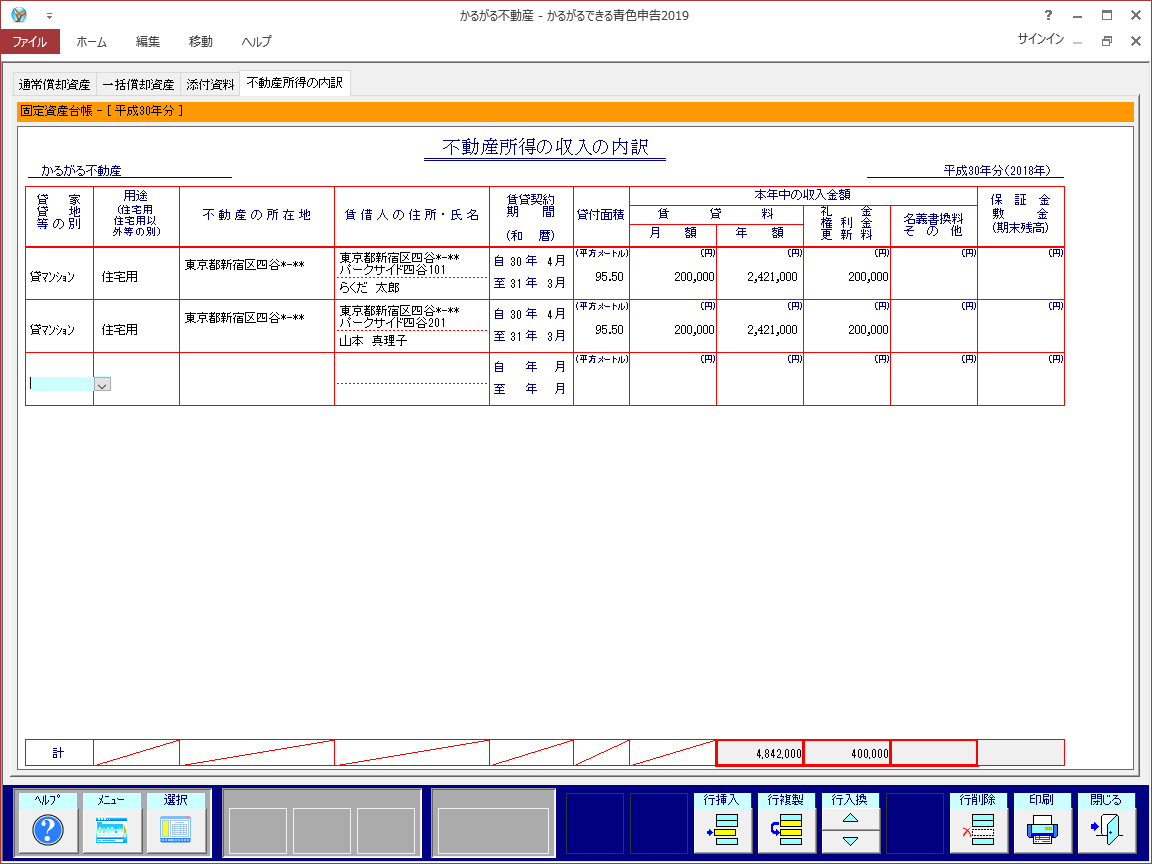
Task: Open the 移動 menu
Action: pos(201,42)
